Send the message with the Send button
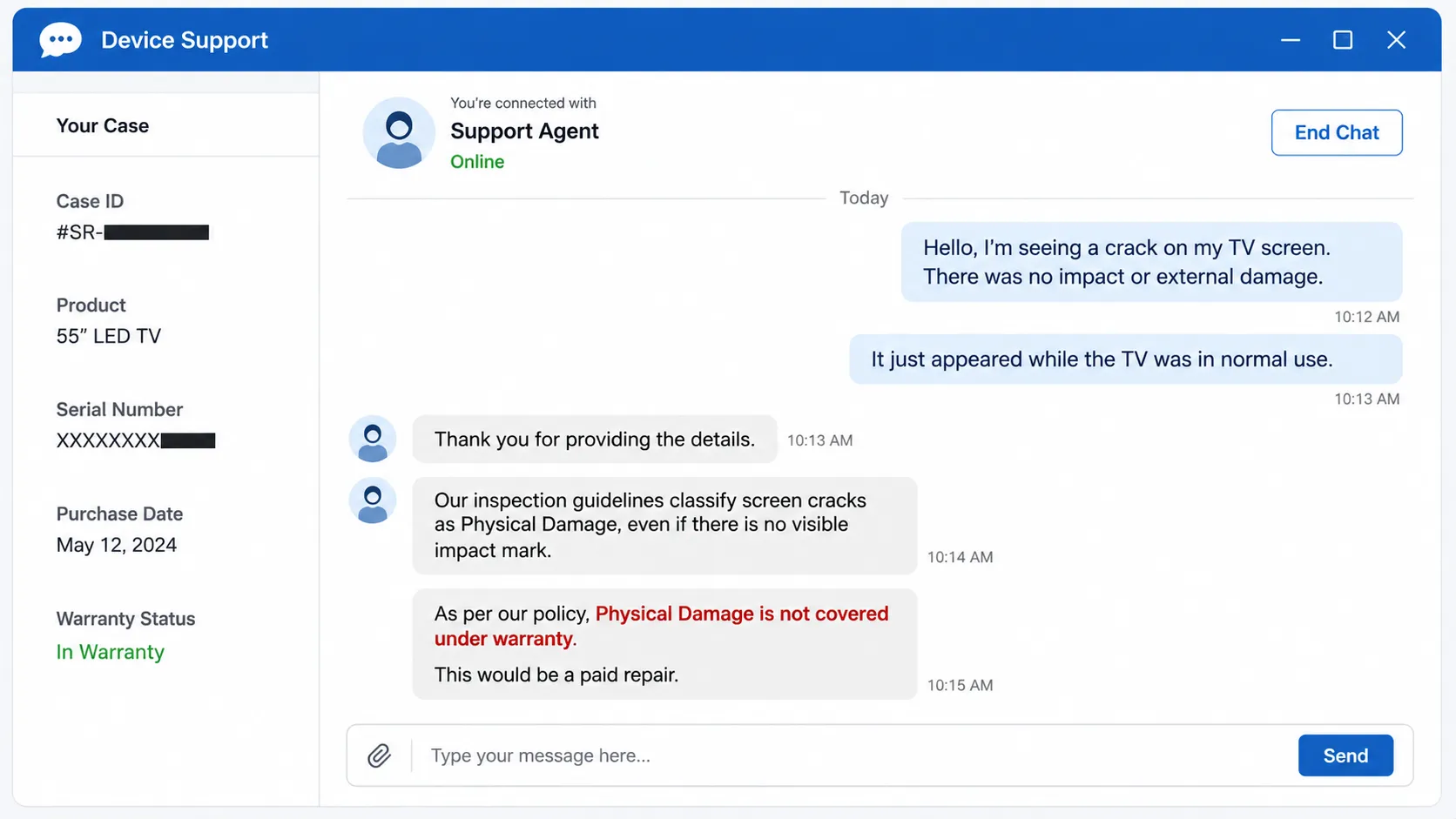This screenshot has height=819, width=1456. tap(1345, 755)
